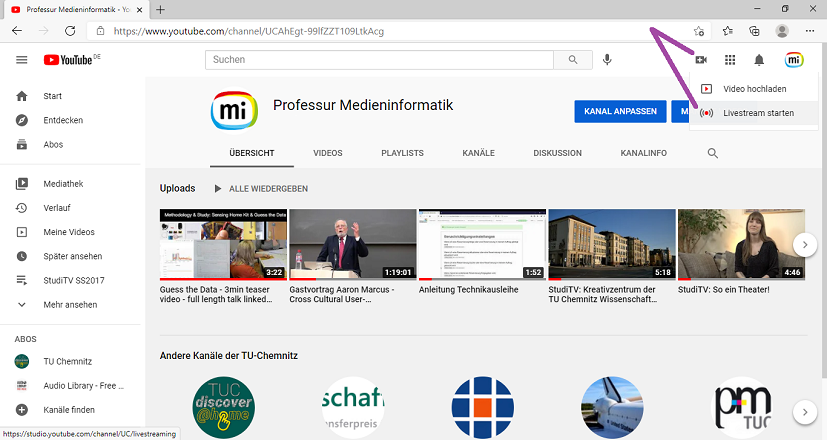Click the Professur Medieninformatik channel logo

(234, 111)
